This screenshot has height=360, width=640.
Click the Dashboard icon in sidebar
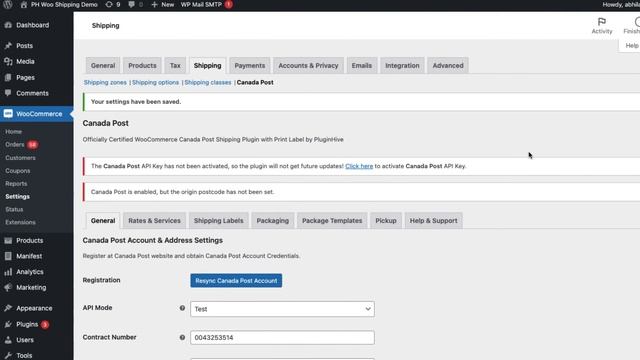pos(8,25)
